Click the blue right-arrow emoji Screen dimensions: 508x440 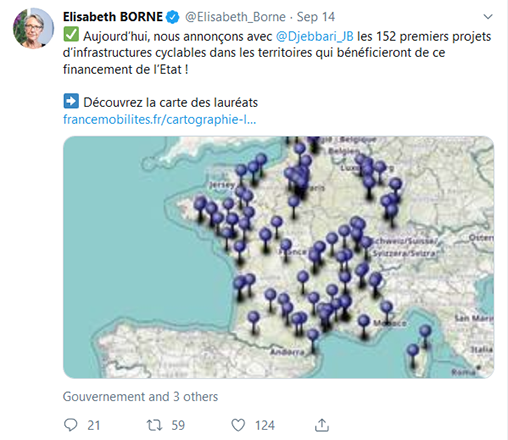click(71, 101)
